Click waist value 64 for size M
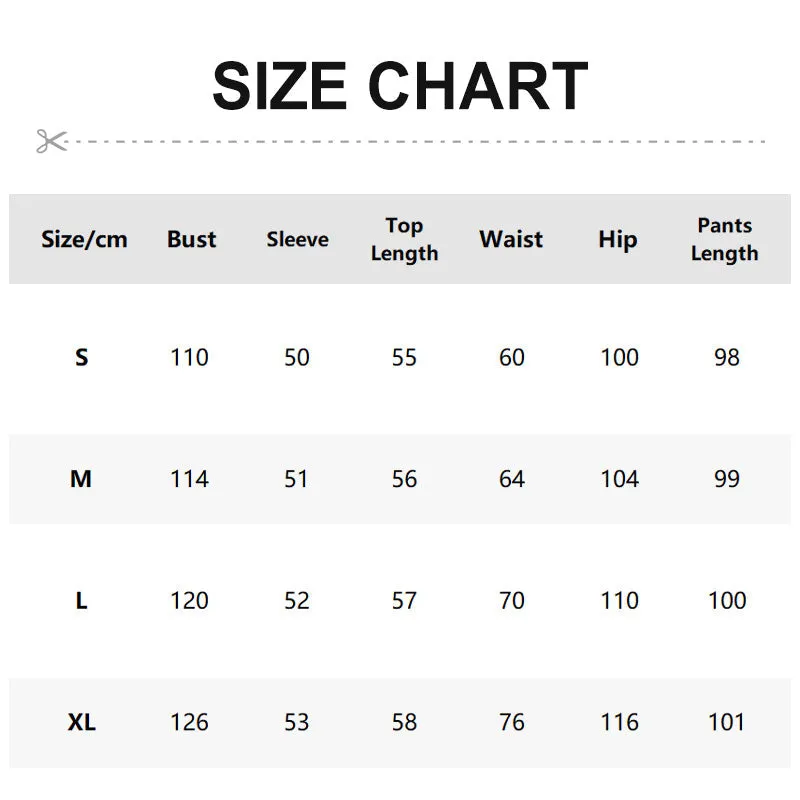 point(512,479)
